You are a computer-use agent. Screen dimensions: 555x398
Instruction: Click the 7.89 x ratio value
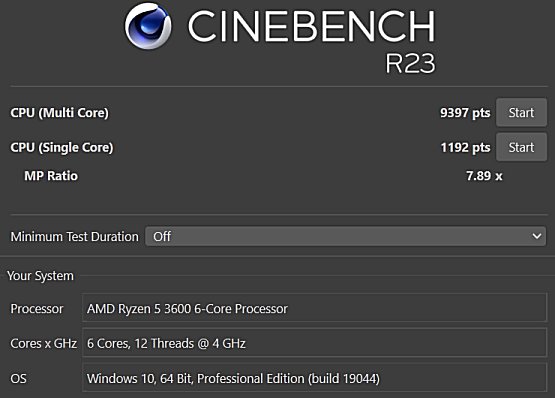point(484,176)
